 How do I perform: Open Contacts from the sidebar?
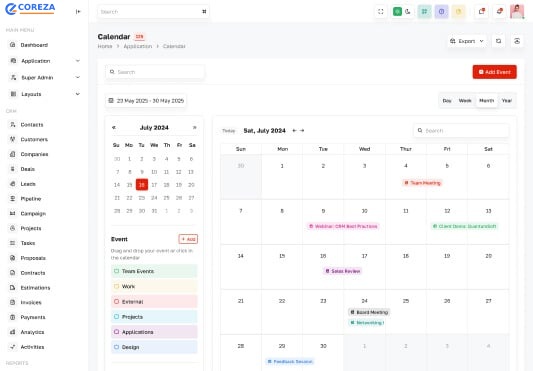point(32,124)
